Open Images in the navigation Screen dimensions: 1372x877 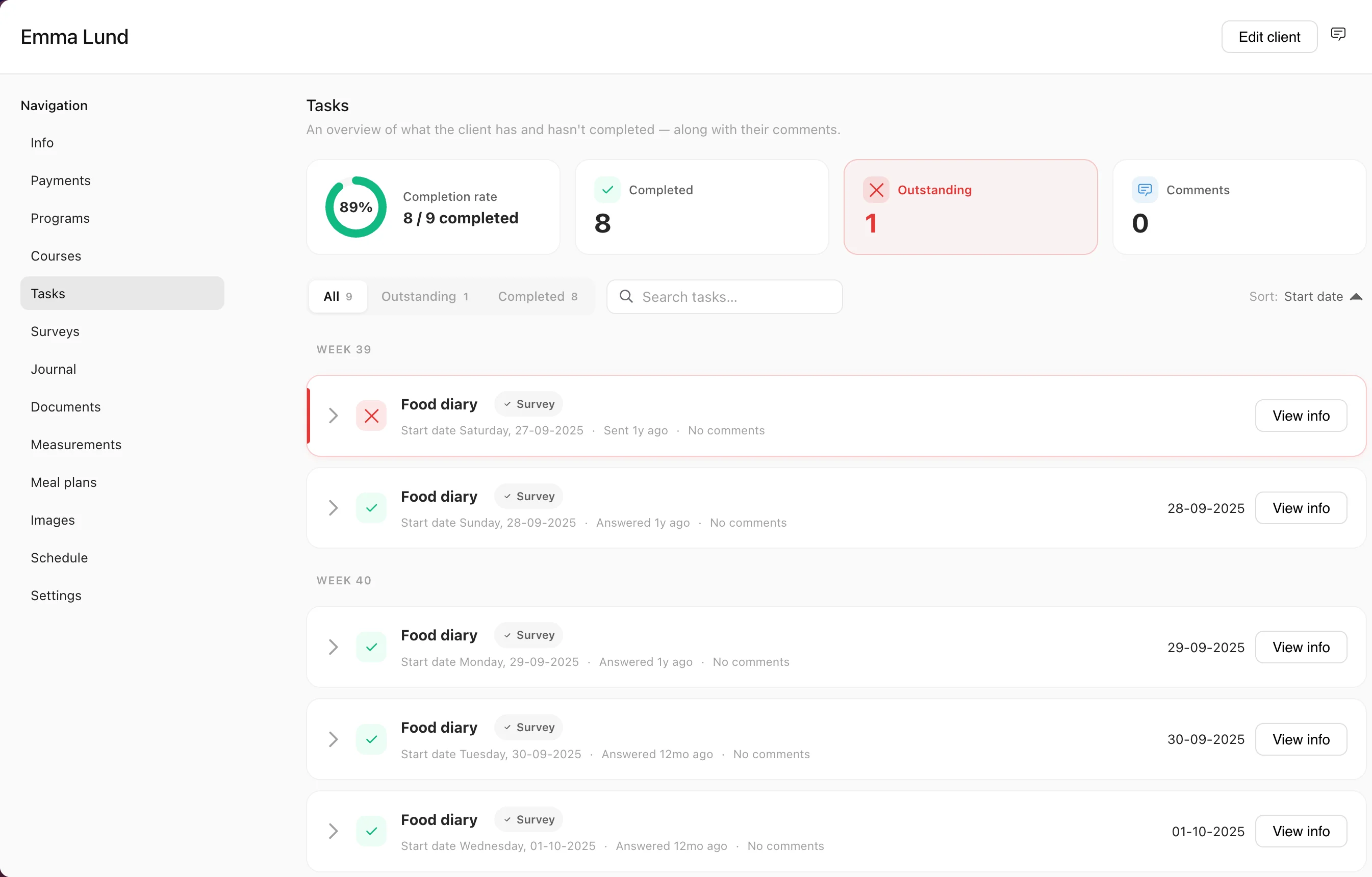pyautogui.click(x=53, y=520)
